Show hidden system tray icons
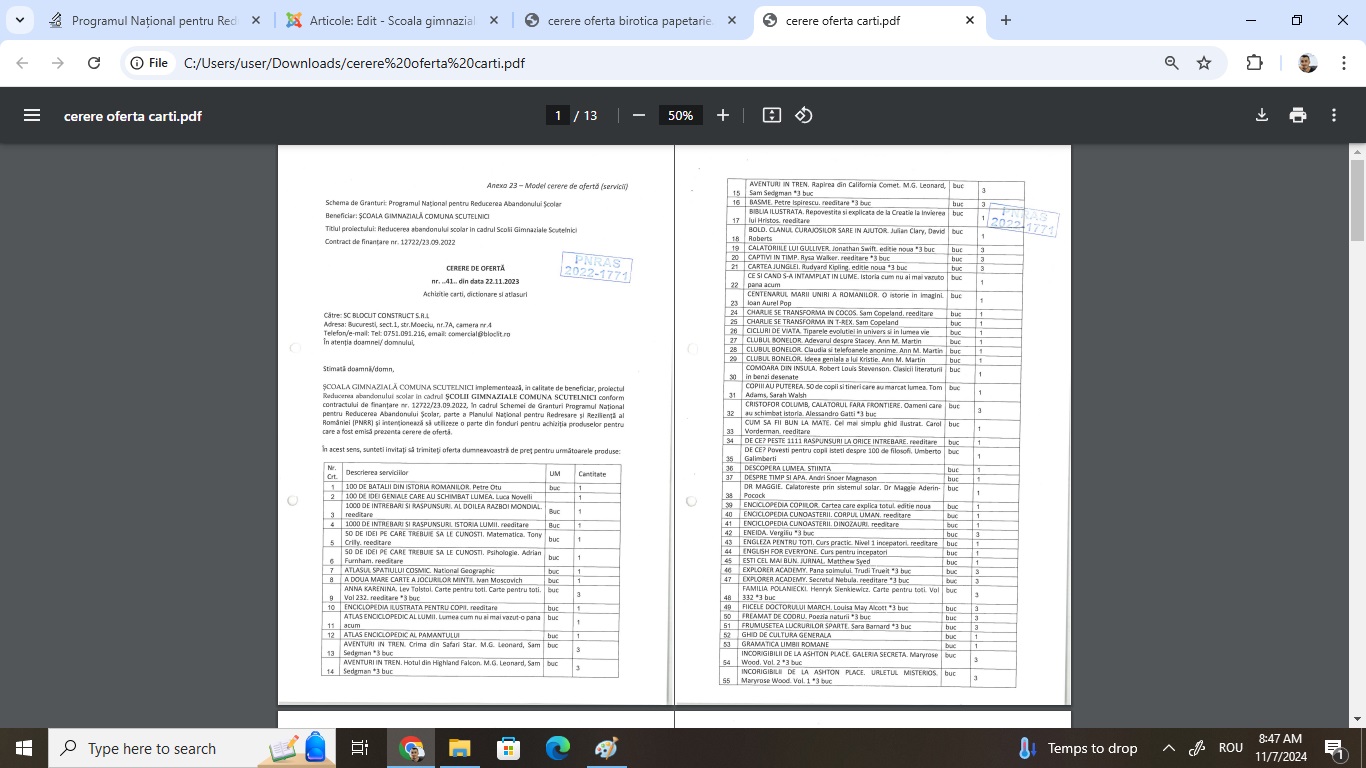 pyautogui.click(x=1168, y=748)
